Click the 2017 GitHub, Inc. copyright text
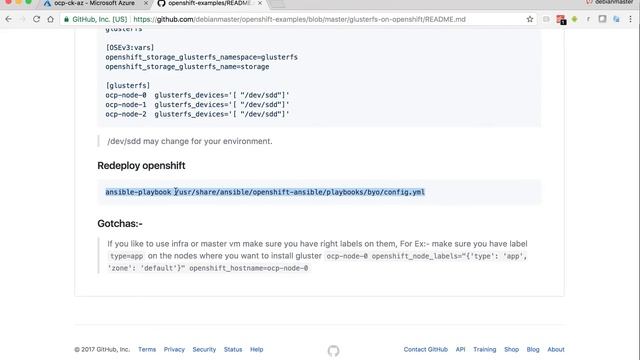This screenshot has width=640, height=360. [x=102, y=349]
